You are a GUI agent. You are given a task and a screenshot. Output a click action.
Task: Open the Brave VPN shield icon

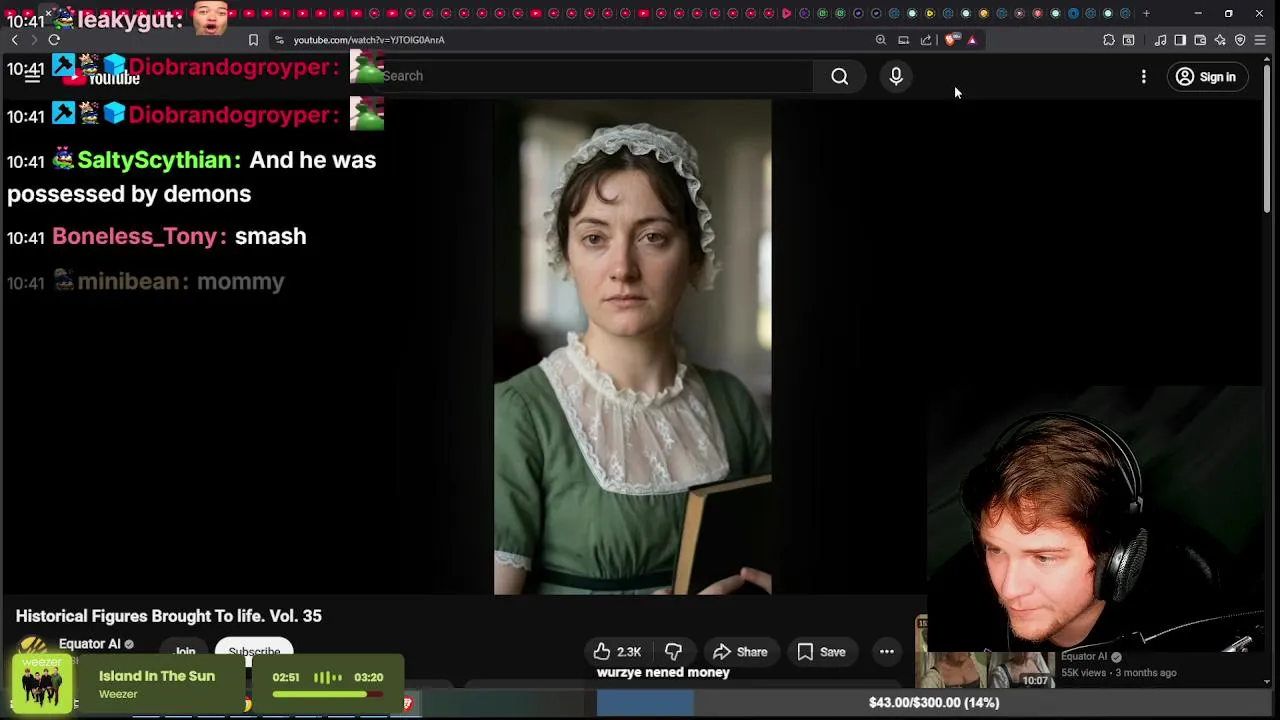pyautogui.click(x=1240, y=40)
